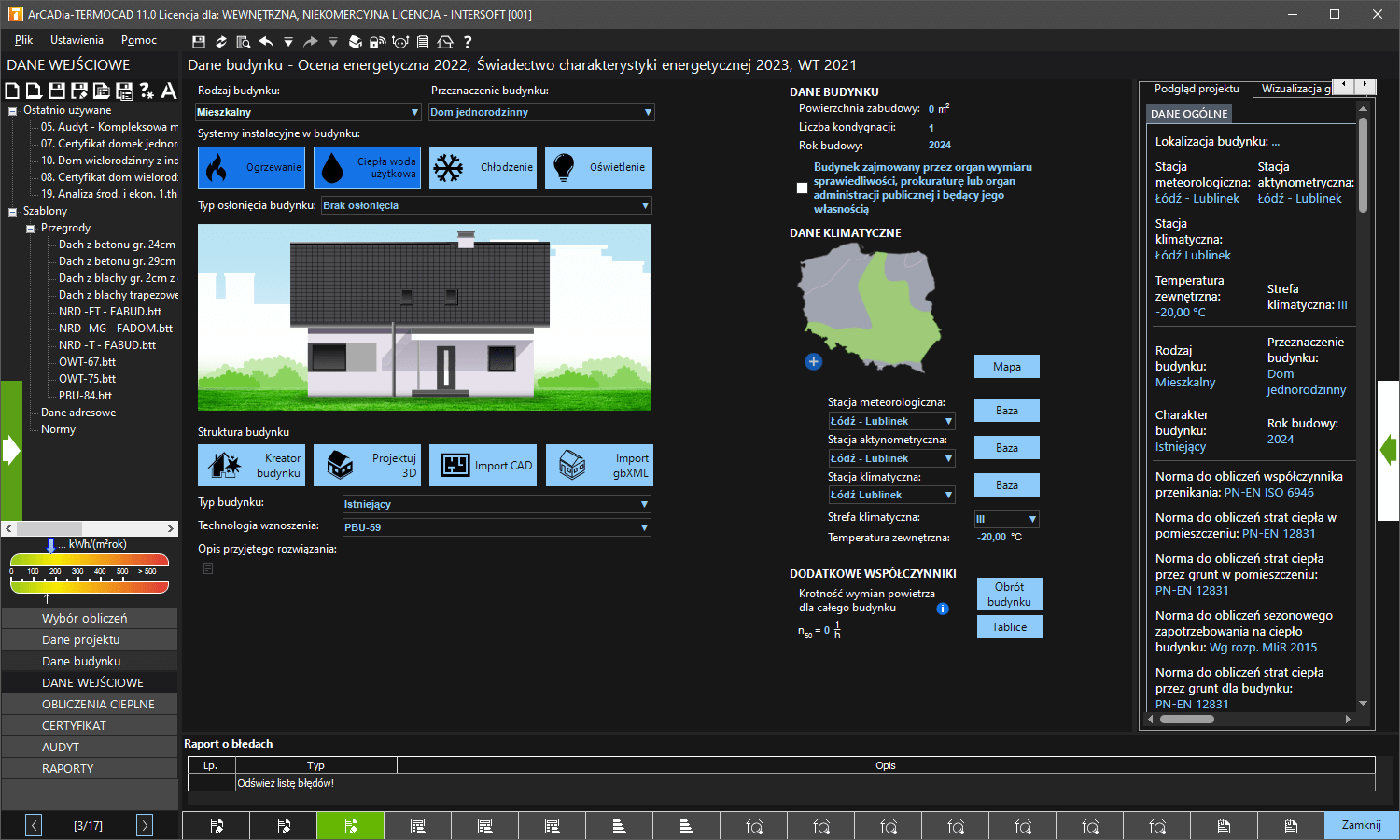The image size is (1400, 840).
Task: Open the Oświetlenie lighting system
Action: 598,168
